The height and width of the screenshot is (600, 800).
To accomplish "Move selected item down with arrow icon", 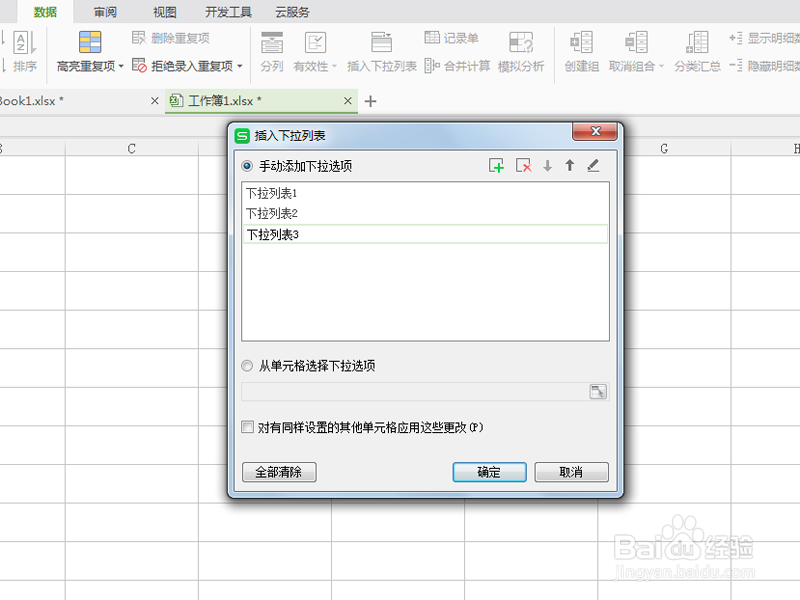I will [547, 166].
